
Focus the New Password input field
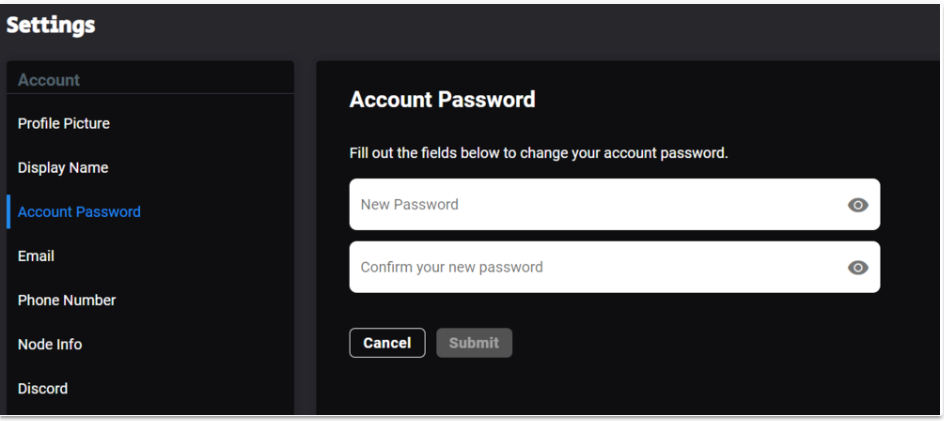click(x=614, y=204)
